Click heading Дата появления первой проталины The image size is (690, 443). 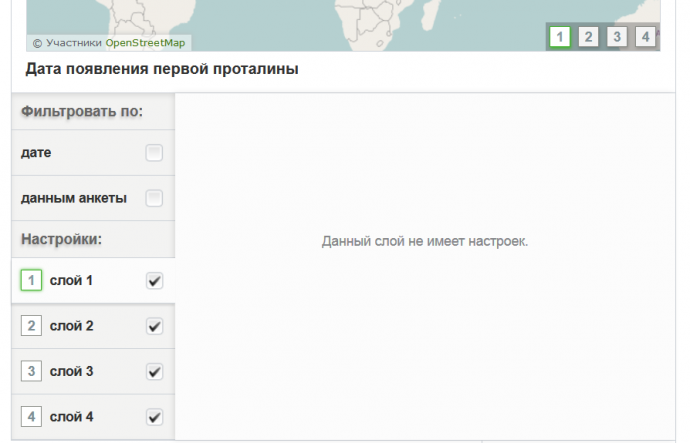pos(162,69)
